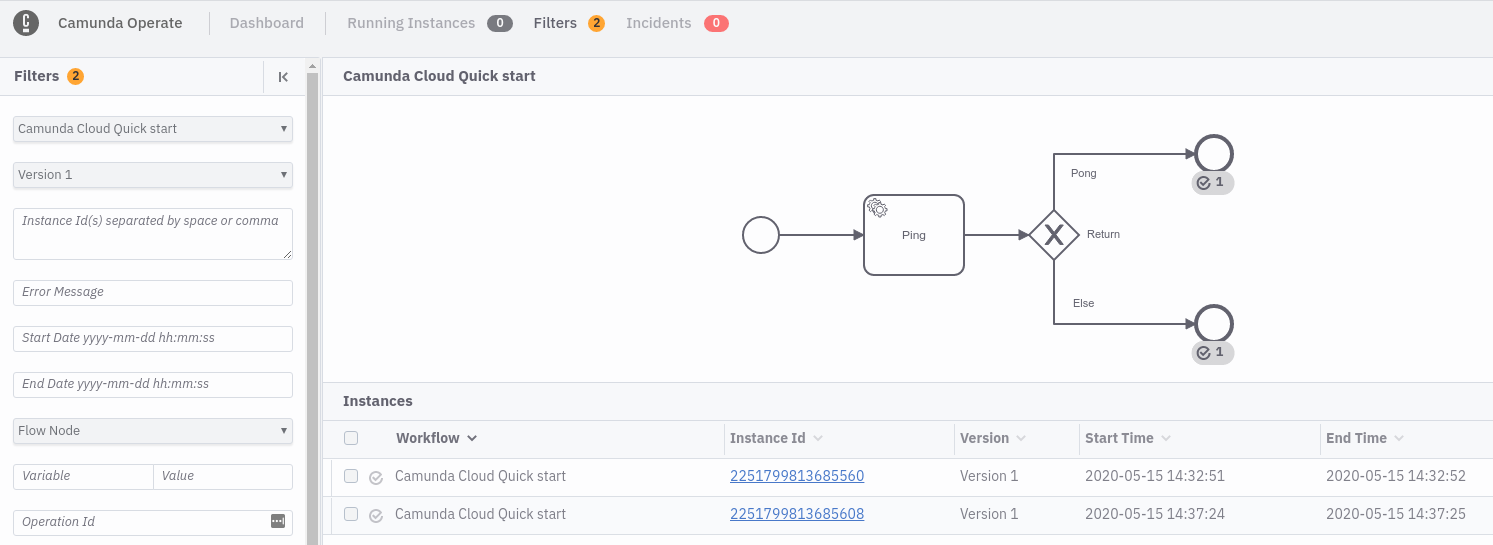Collapse the Filters panel
The width and height of the screenshot is (1493, 545).
pos(283,77)
